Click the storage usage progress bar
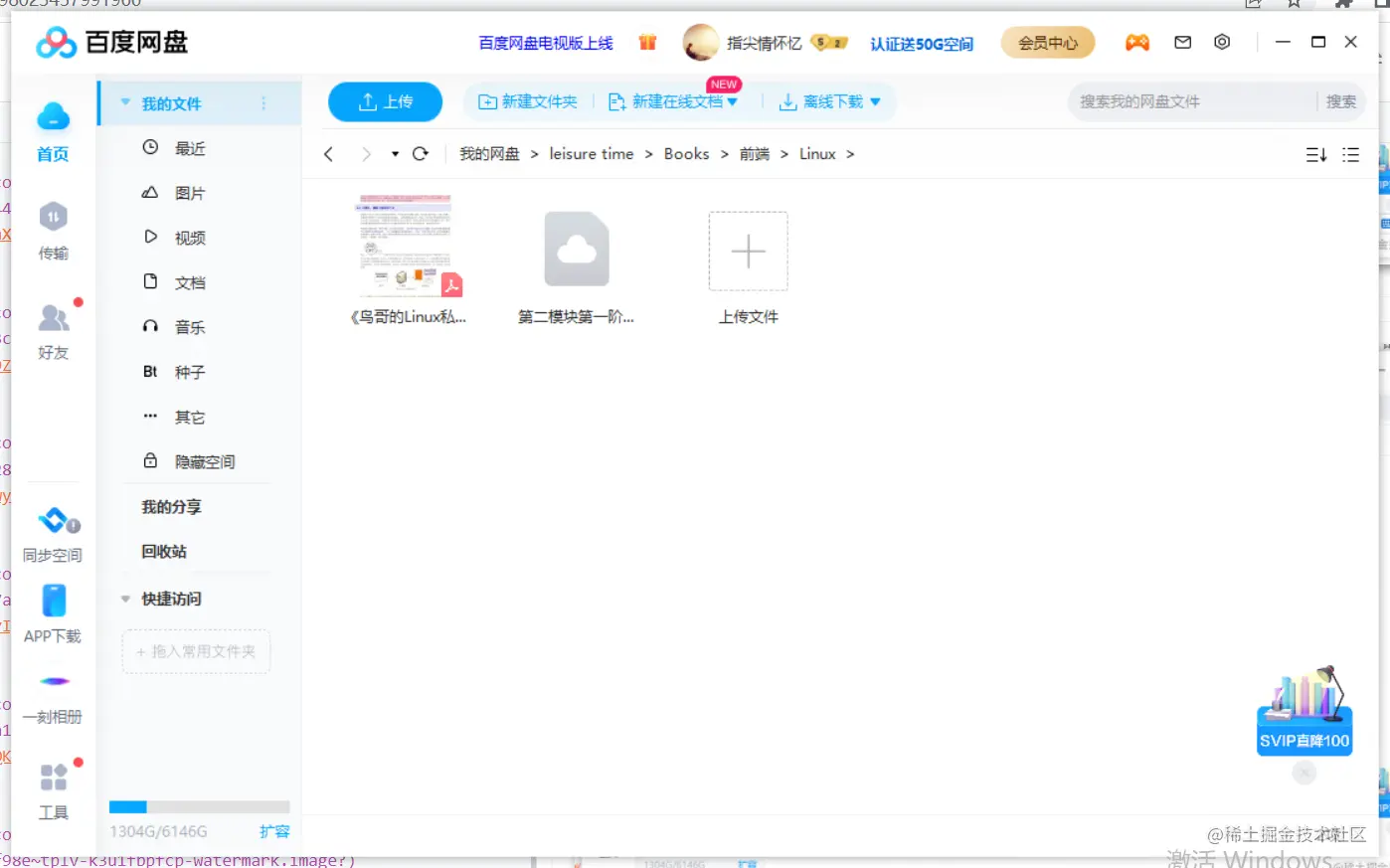1390x868 pixels. (x=199, y=807)
